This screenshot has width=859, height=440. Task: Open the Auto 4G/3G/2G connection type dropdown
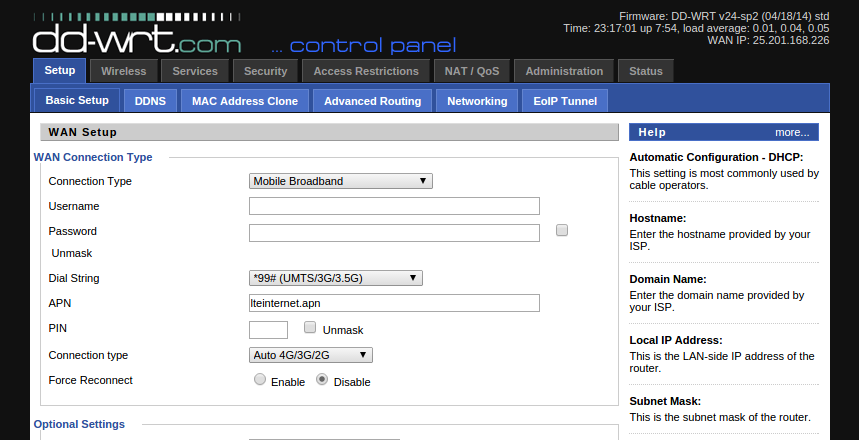[x=311, y=355]
